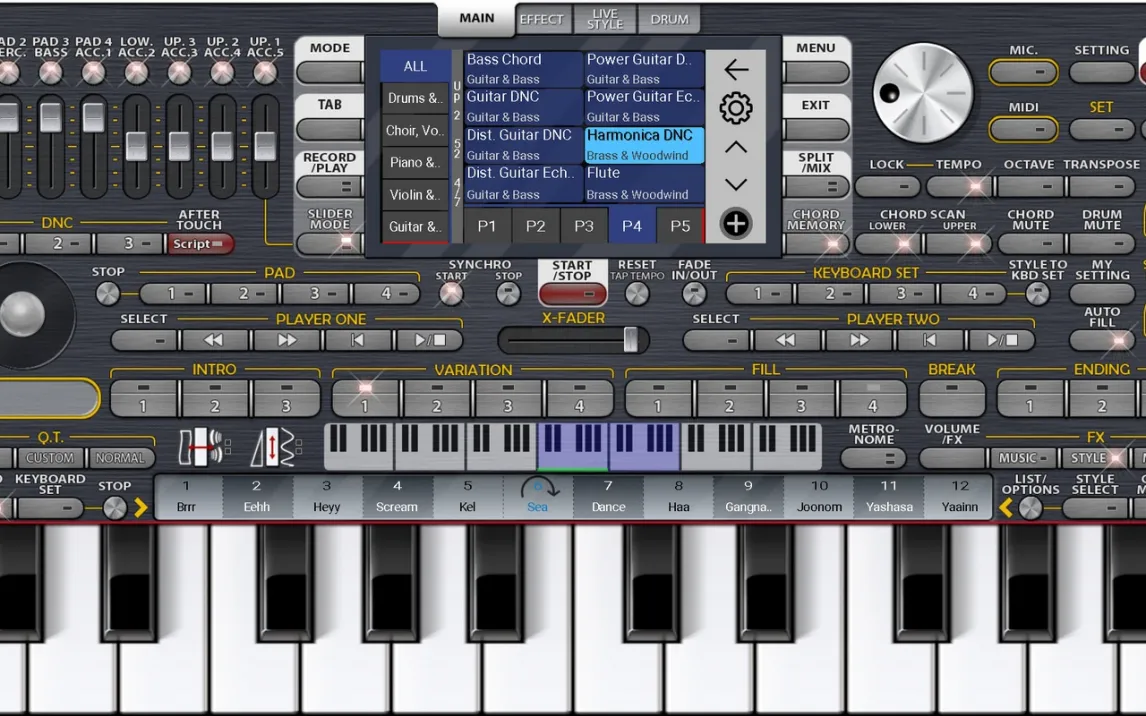Expand phrase list with right yellow arrow
This screenshot has height=716, width=1146.
point(141,508)
